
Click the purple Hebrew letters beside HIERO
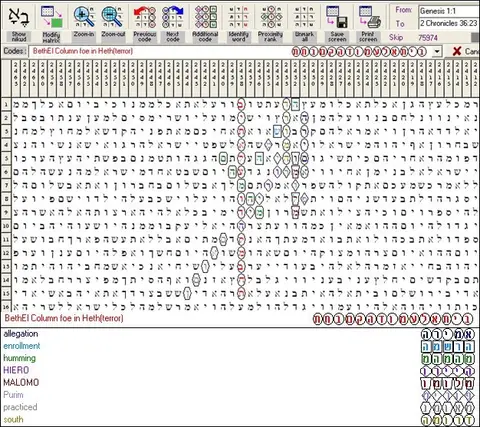(447, 371)
